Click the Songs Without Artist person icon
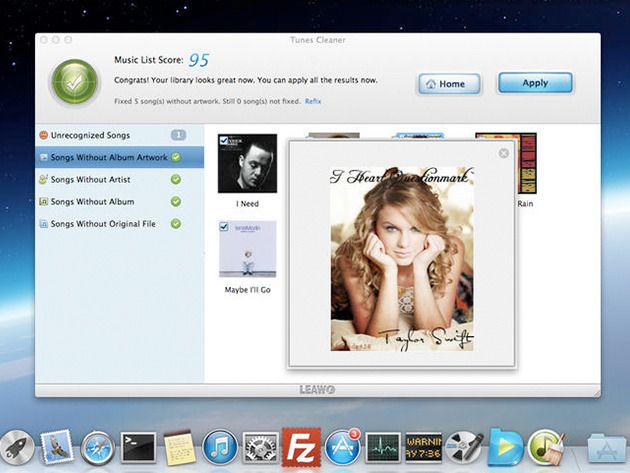 tap(43, 179)
